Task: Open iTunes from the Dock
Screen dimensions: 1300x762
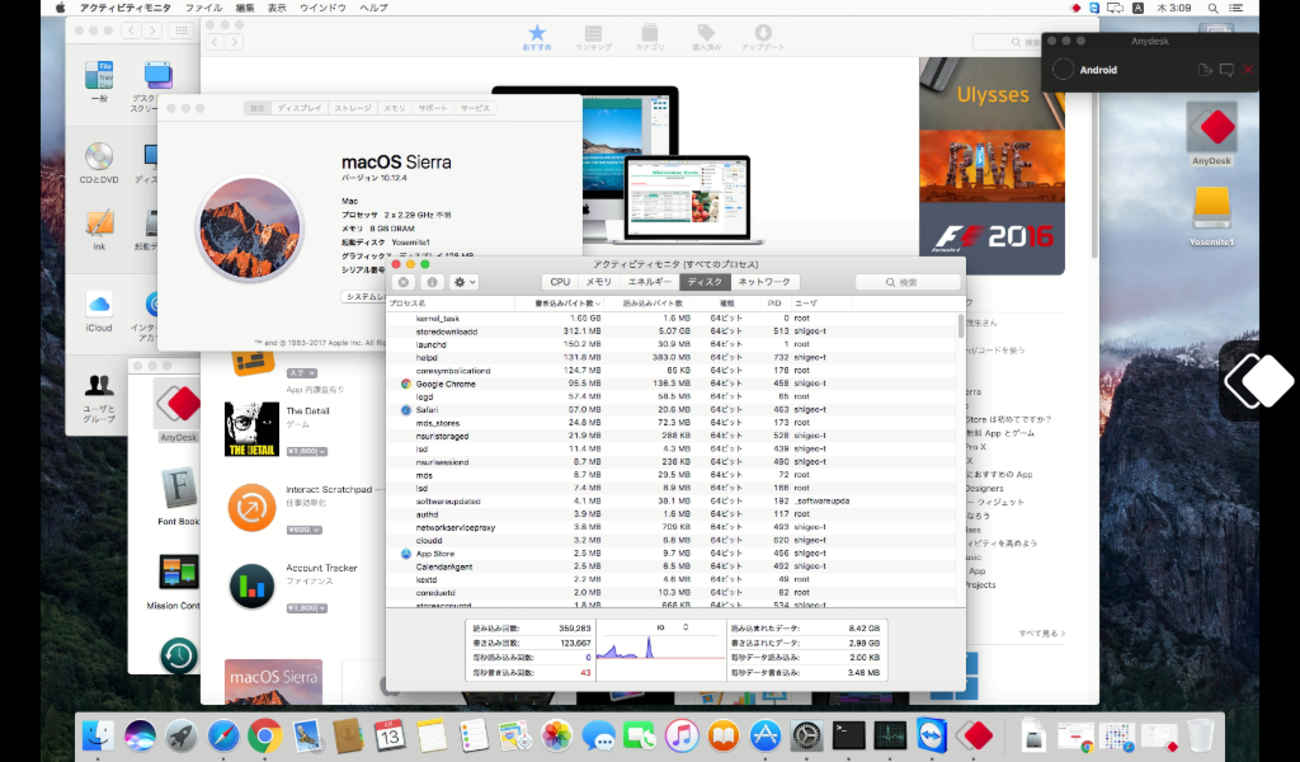Action: (682, 737)
